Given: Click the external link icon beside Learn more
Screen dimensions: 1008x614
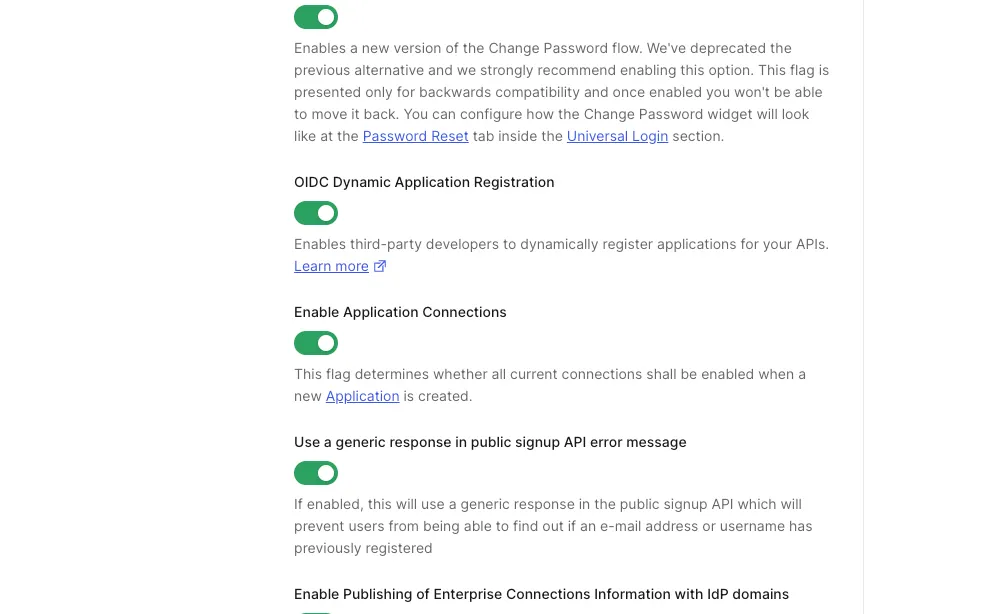Looking at the screenshot, I should pos(380,266).
